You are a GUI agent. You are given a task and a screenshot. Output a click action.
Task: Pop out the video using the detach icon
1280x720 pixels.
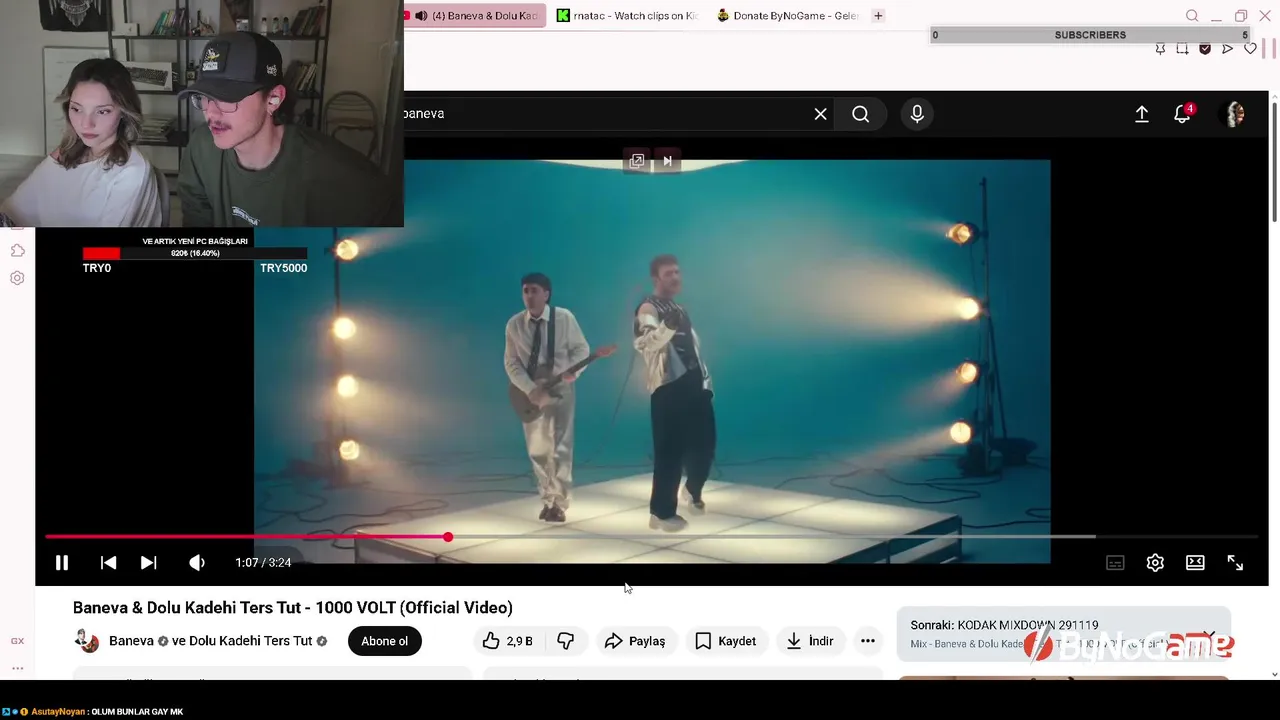tap(637, 161)
